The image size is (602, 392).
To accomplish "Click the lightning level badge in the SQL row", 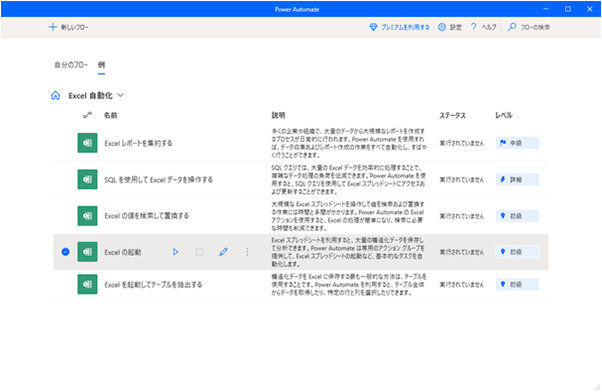I will [x=517, y=179].
